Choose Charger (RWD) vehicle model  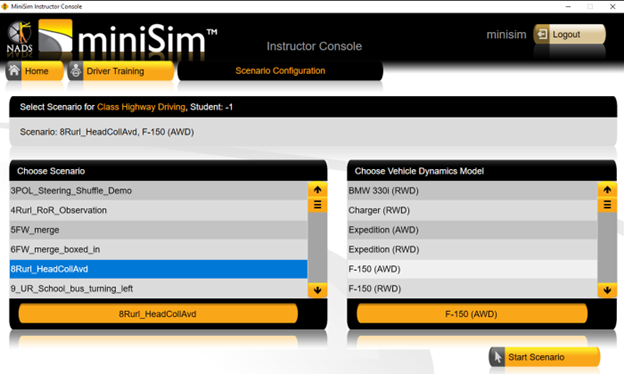(472, 210)
